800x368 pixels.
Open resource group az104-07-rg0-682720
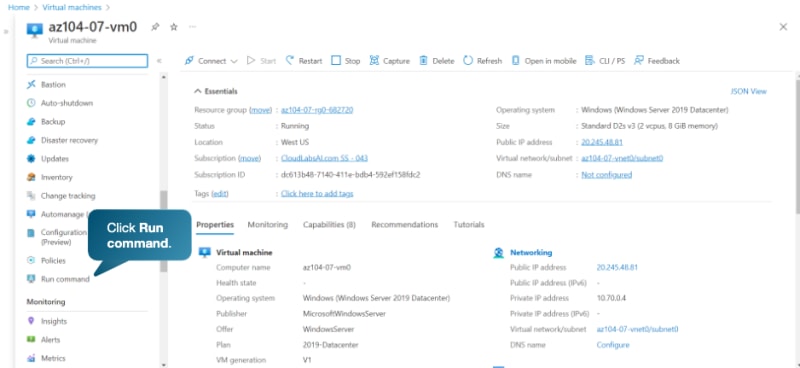tap(317, 110)
